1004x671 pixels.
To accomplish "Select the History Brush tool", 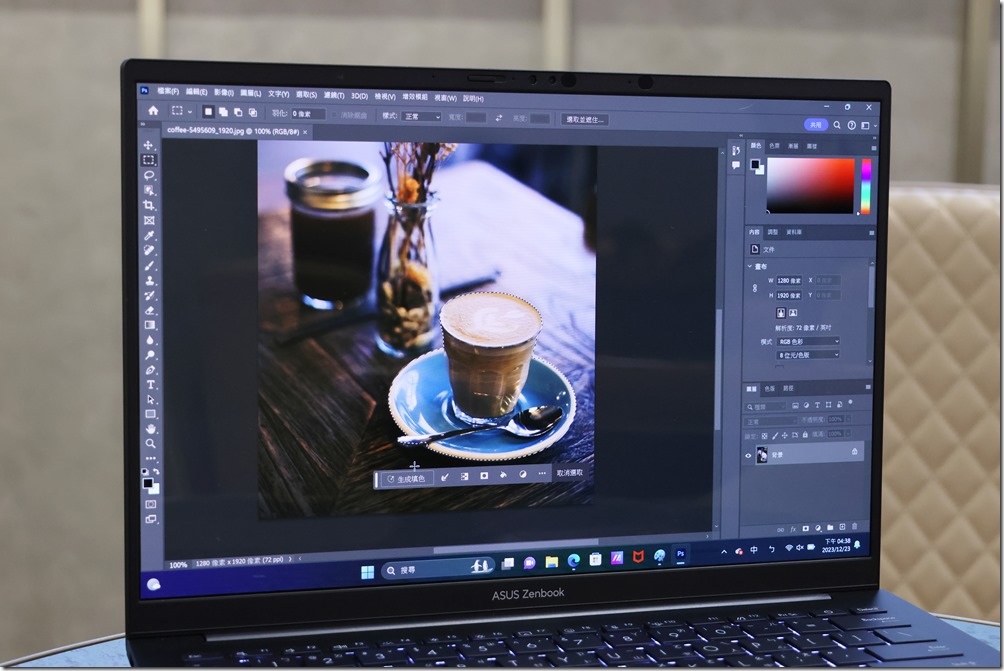I will 150,295.
